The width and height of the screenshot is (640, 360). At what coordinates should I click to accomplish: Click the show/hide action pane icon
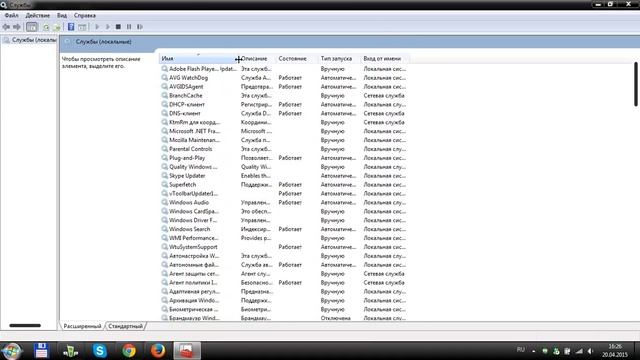(x=82, y=27)
